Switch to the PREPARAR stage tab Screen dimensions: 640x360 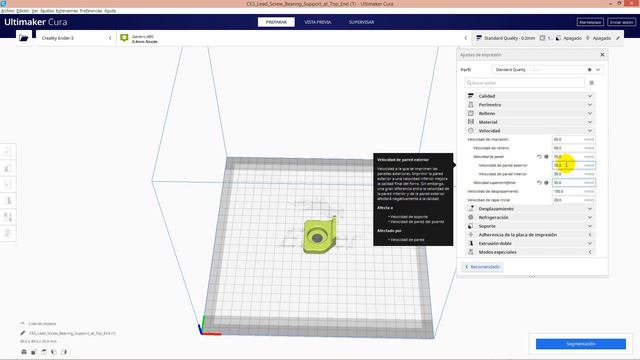[x=276, y=22]
